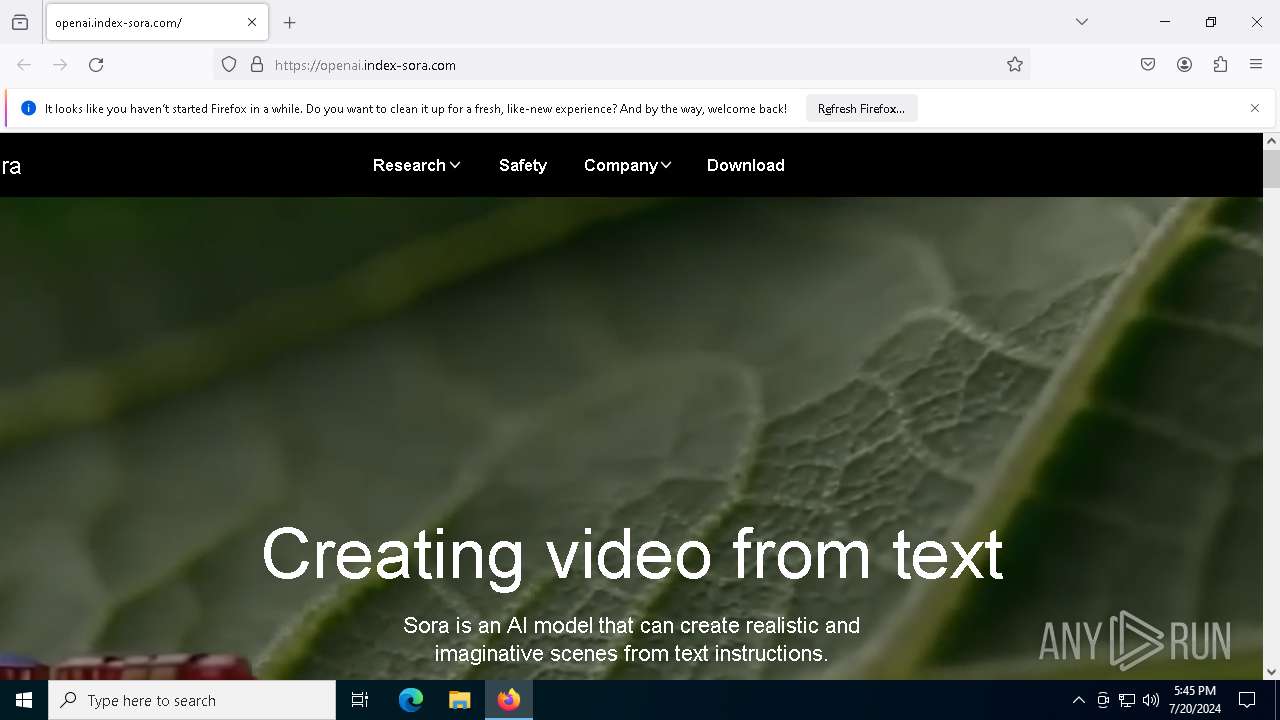This screenshot has width=1280, height=720.
Task: Go back one page
Action: coord(24,65)
